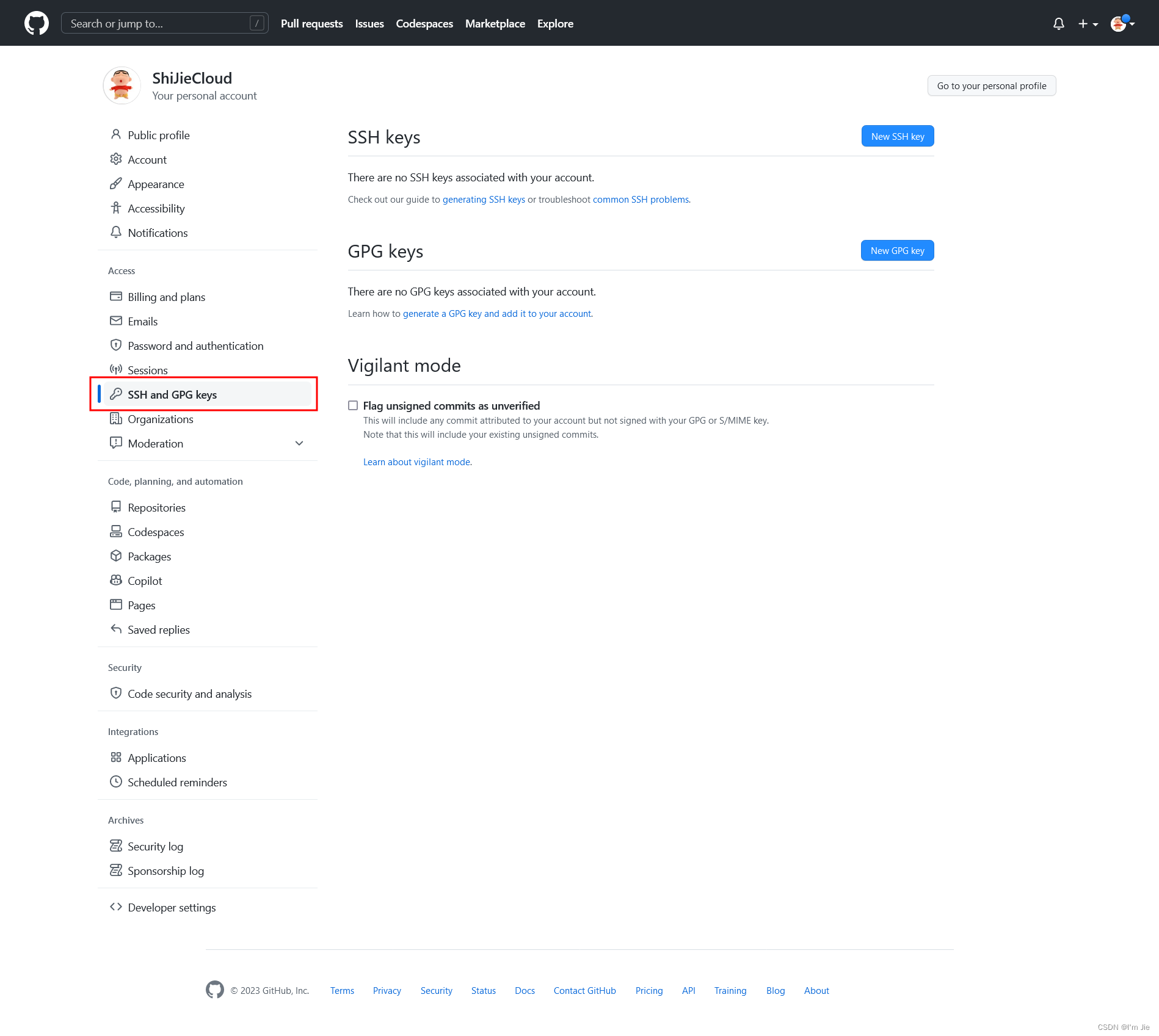The width and height of the screenshot is (1159, 1036).
Task: Open the Contact GitHub footer link
Action: [585, 990]
